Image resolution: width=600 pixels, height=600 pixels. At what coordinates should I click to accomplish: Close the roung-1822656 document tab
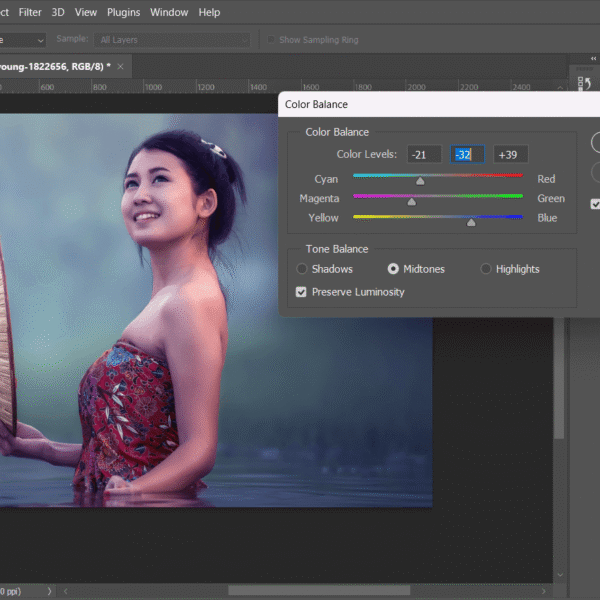(x=121, y=67)
